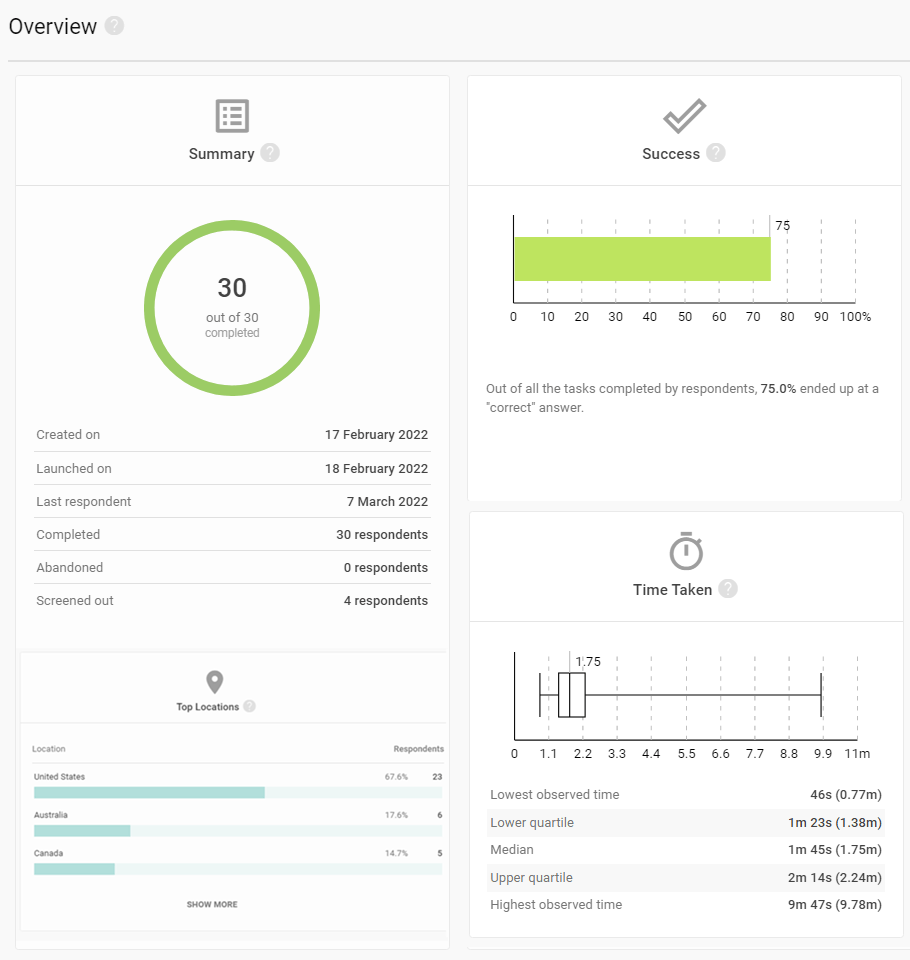This screenshot has height=960, width=910.
Task: Expand locations list with Show More
Action: (212, 904)
